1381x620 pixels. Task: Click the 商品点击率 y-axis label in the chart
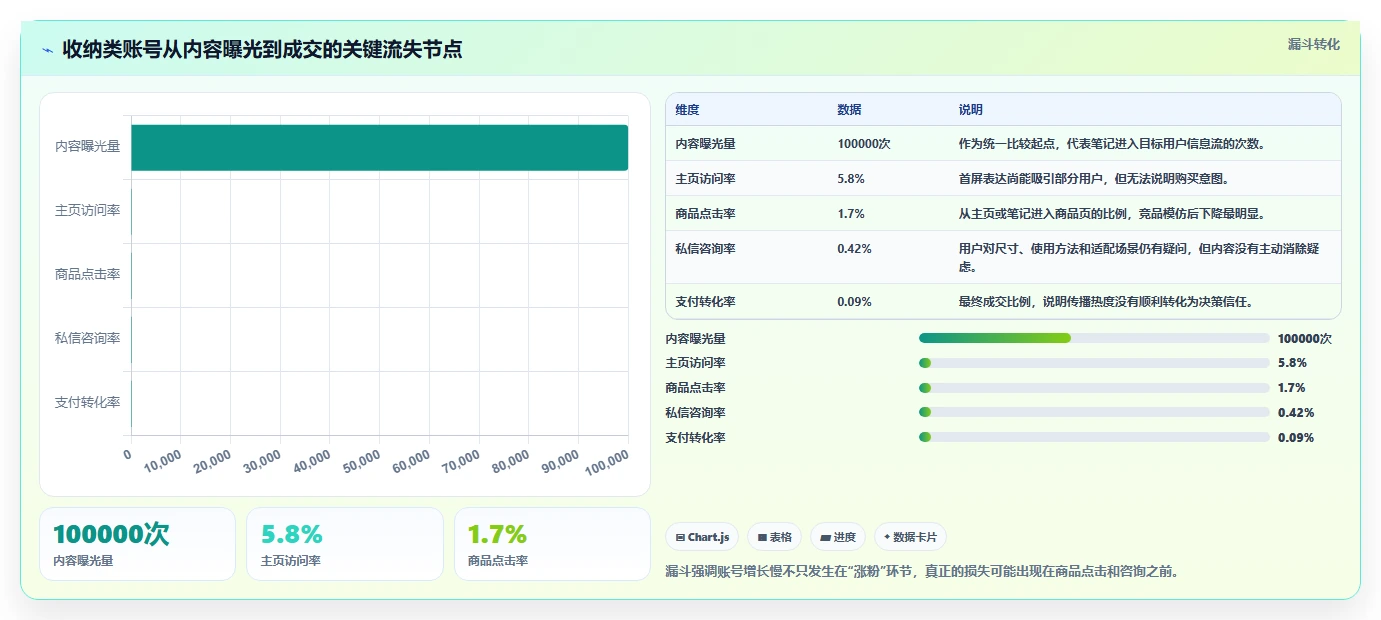[x=87, y=275]
